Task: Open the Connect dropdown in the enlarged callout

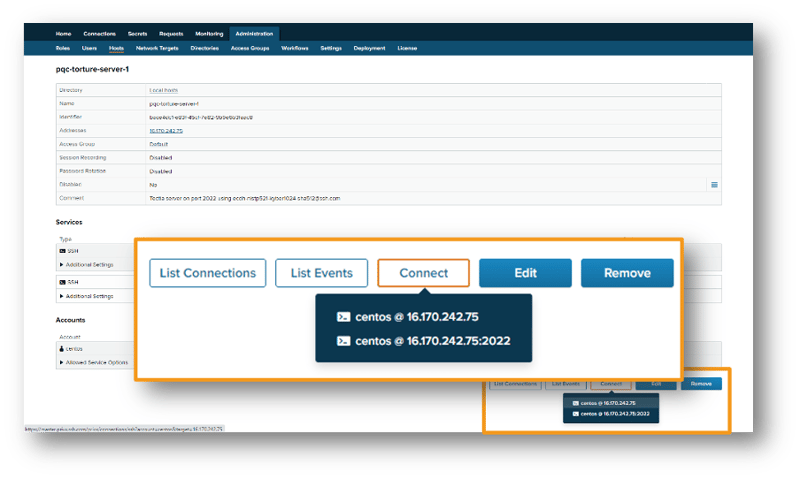Action: 423,273
